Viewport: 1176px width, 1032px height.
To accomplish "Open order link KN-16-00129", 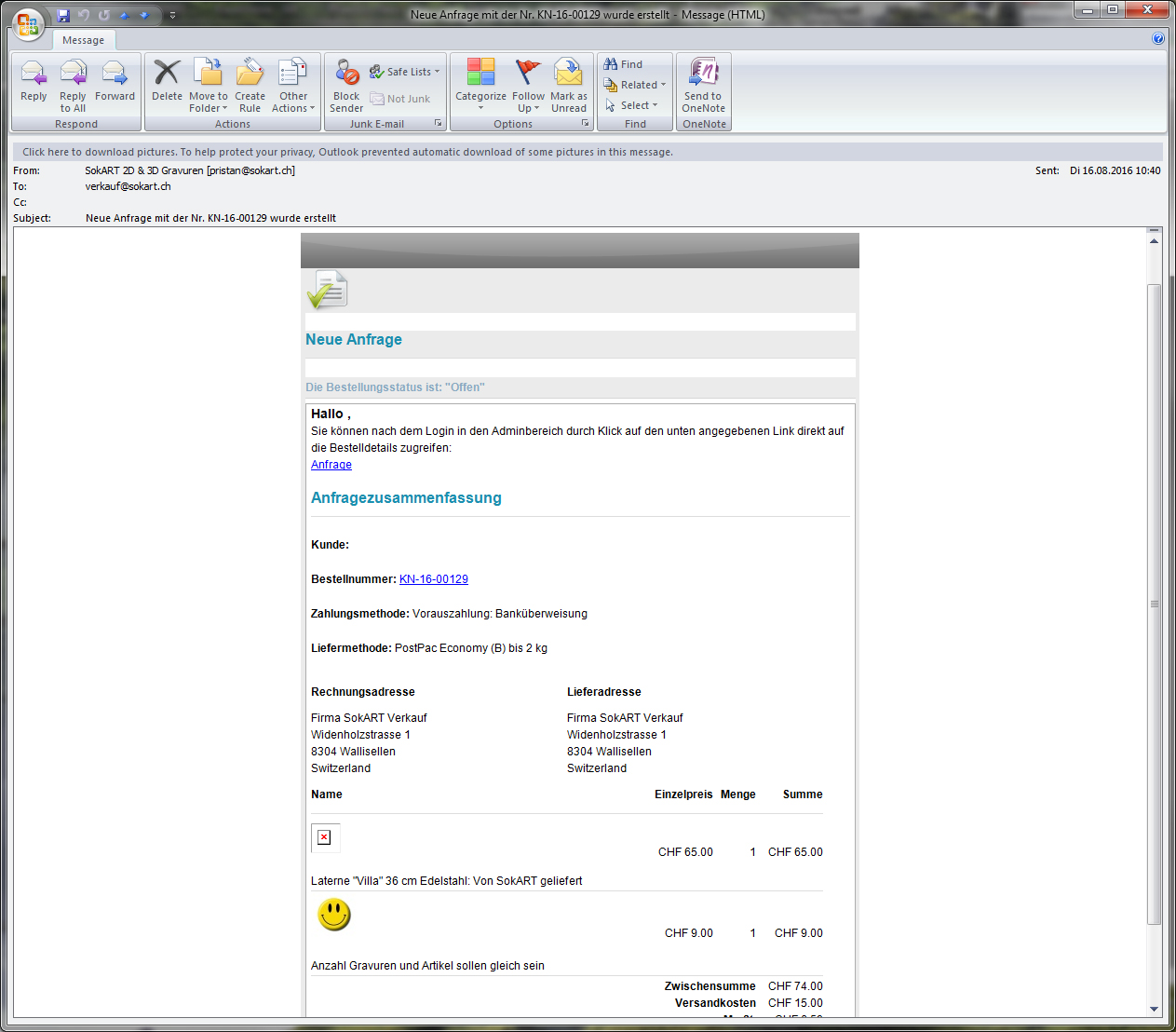I will point(434,579).
